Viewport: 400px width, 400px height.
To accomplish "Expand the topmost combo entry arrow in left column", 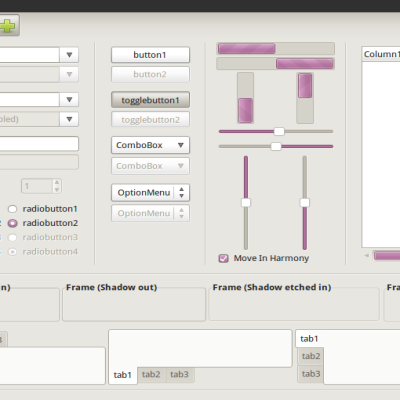I will click(69, 55).
